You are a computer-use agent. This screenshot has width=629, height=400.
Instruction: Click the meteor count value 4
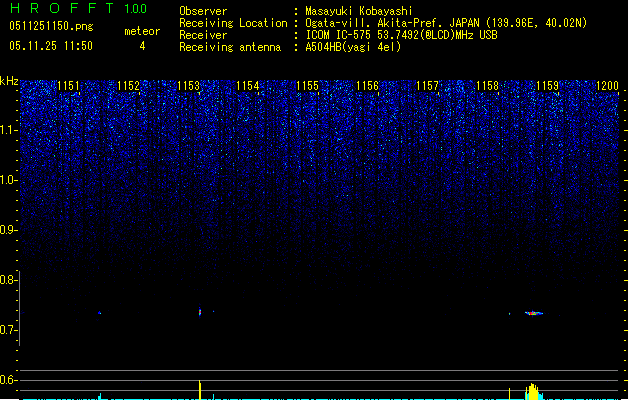pyautogui.click(x=142, y=46)
